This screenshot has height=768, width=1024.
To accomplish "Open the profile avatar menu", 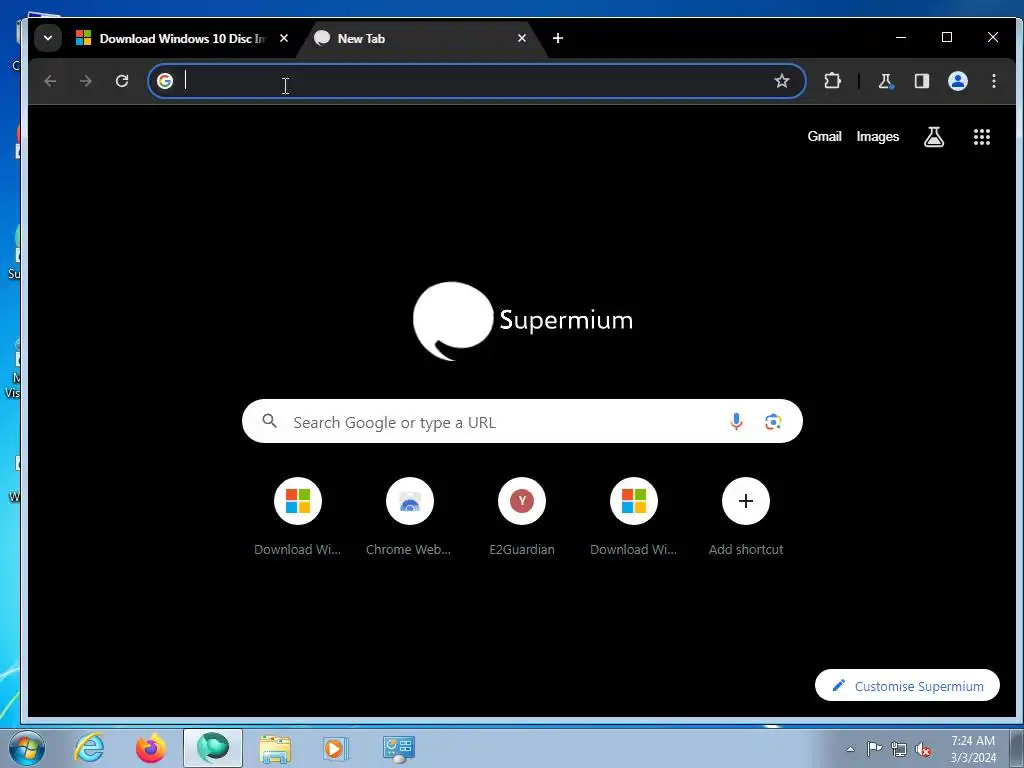I will (958, 81).
